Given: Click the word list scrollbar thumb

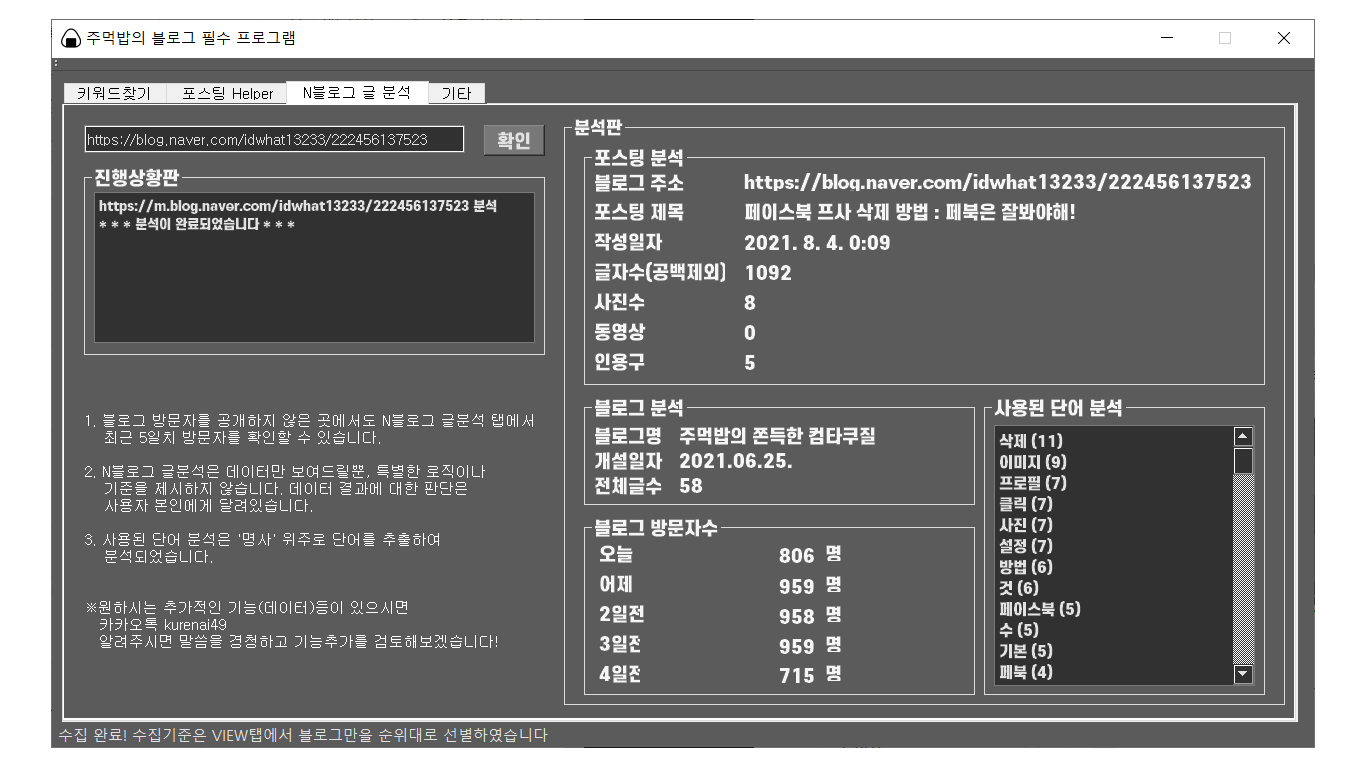Looking at the screenshot, I should click(1243, 461).
